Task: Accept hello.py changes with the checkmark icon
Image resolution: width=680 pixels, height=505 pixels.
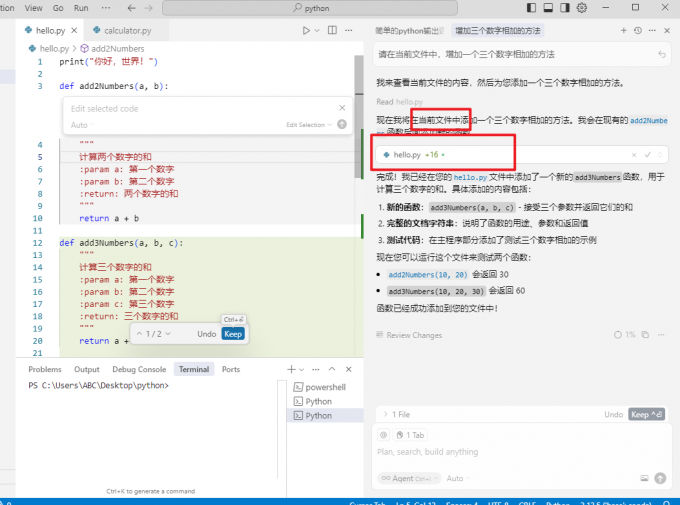Action: 648,155
